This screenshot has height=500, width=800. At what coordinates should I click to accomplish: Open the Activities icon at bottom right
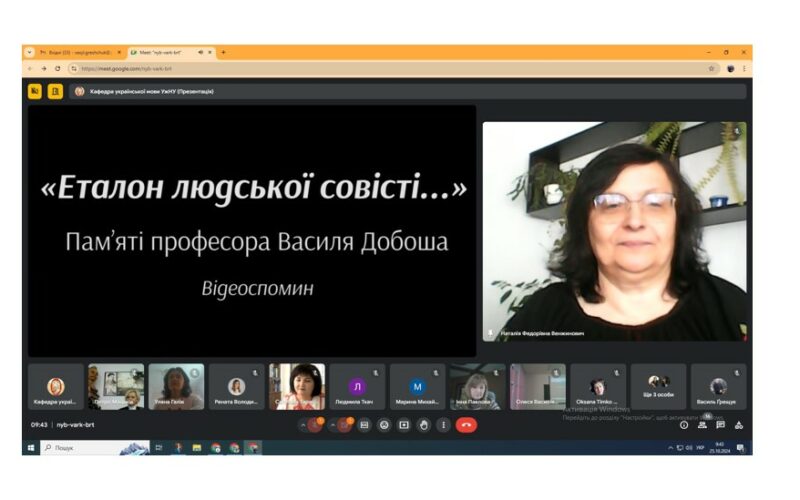[x=738, y=425]
